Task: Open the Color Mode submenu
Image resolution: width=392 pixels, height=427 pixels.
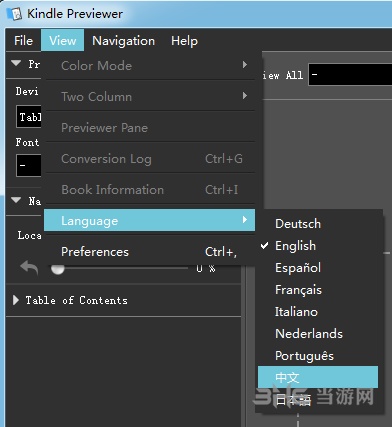Action: pos(150,65)
